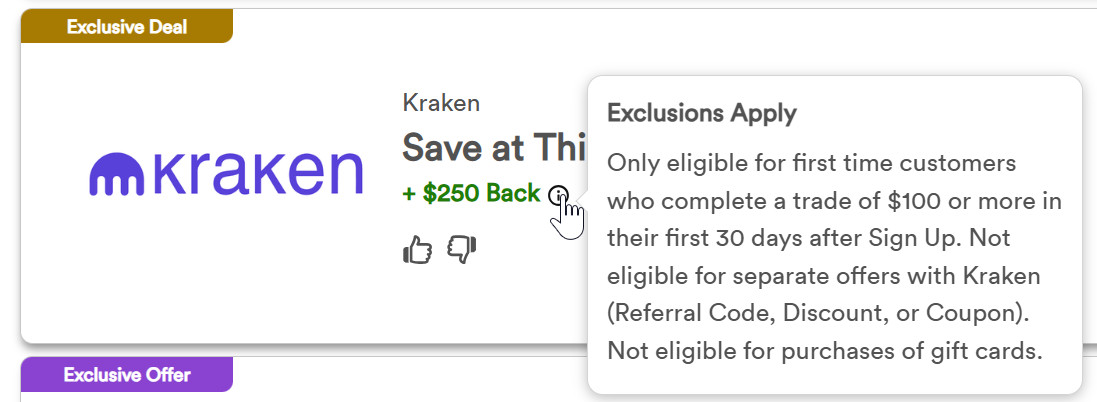
Task: Click the green "+ $250 Back" text
Action: pyautogui.click(x=471, y=194)
